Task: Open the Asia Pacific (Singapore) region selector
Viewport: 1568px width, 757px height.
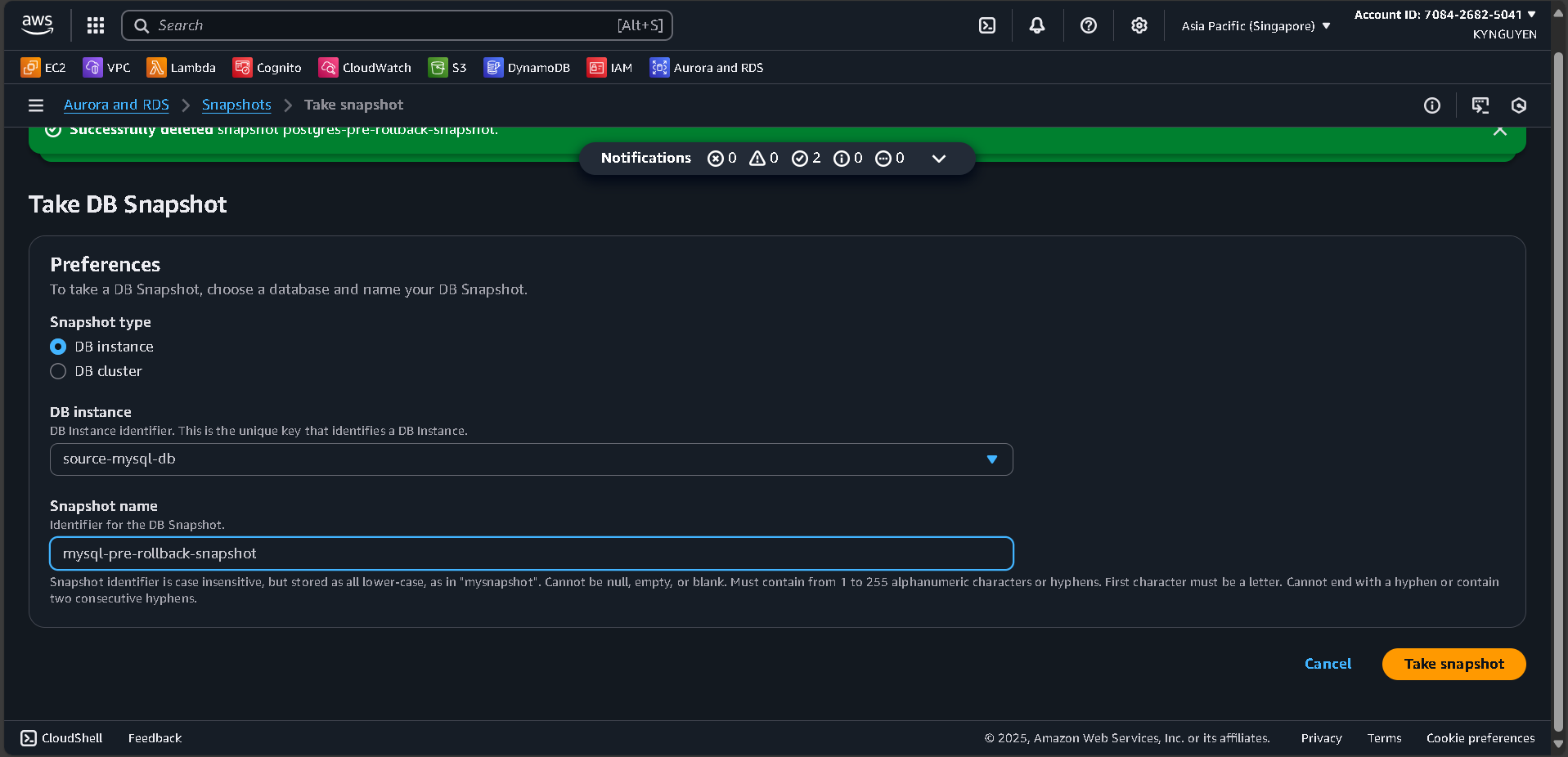Action: pos(1254,25)
